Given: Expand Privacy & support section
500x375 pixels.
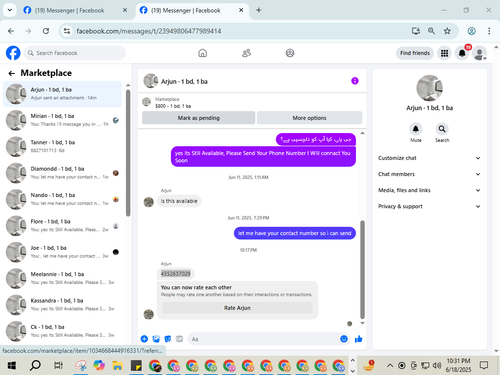Looking at the screenshot, I should pos(429,206).
